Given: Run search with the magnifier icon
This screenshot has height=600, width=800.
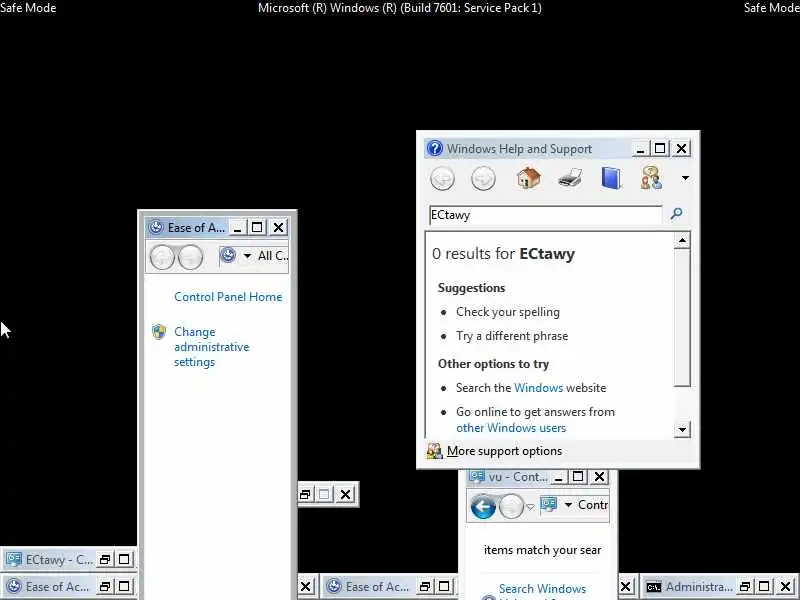Looking at the screenshot, I should [x=677, y=214].
